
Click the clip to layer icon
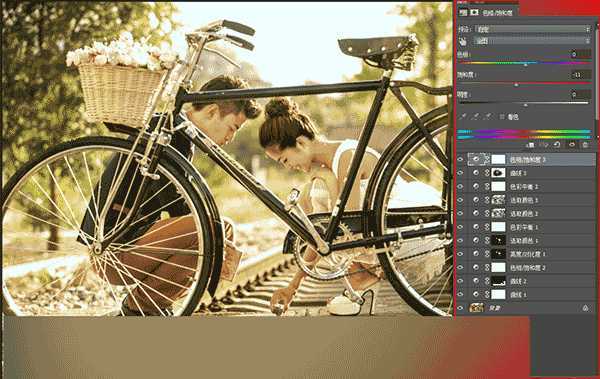click(x=531, y=145)
